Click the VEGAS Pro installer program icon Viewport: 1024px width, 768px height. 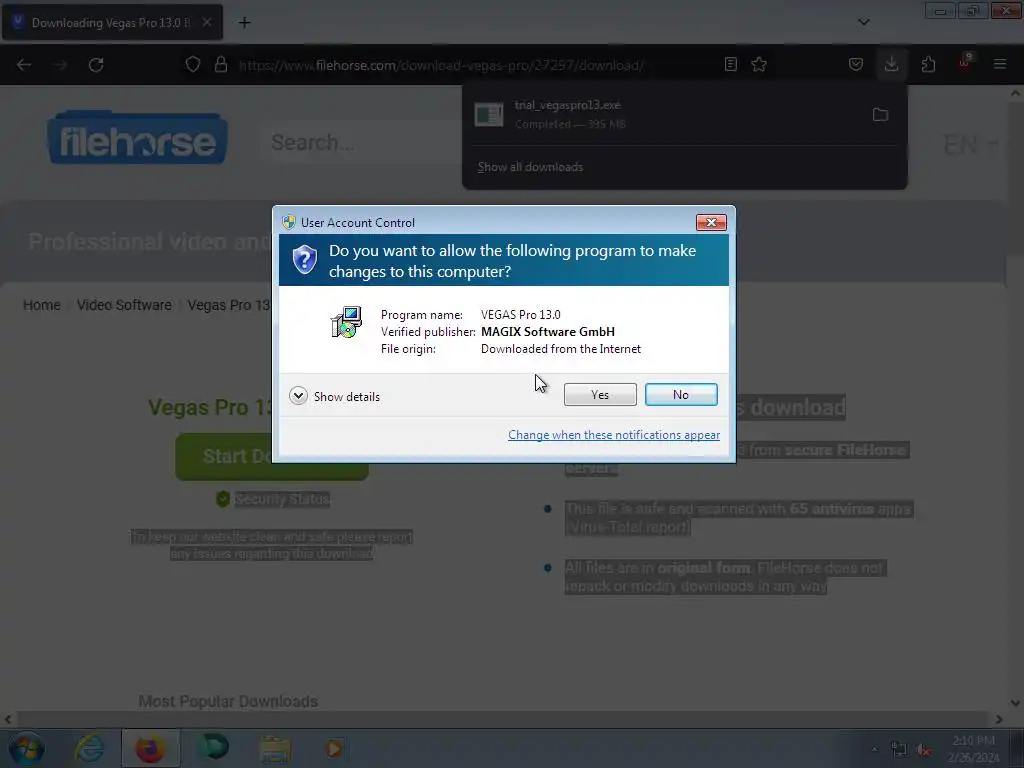pos(346,322)
